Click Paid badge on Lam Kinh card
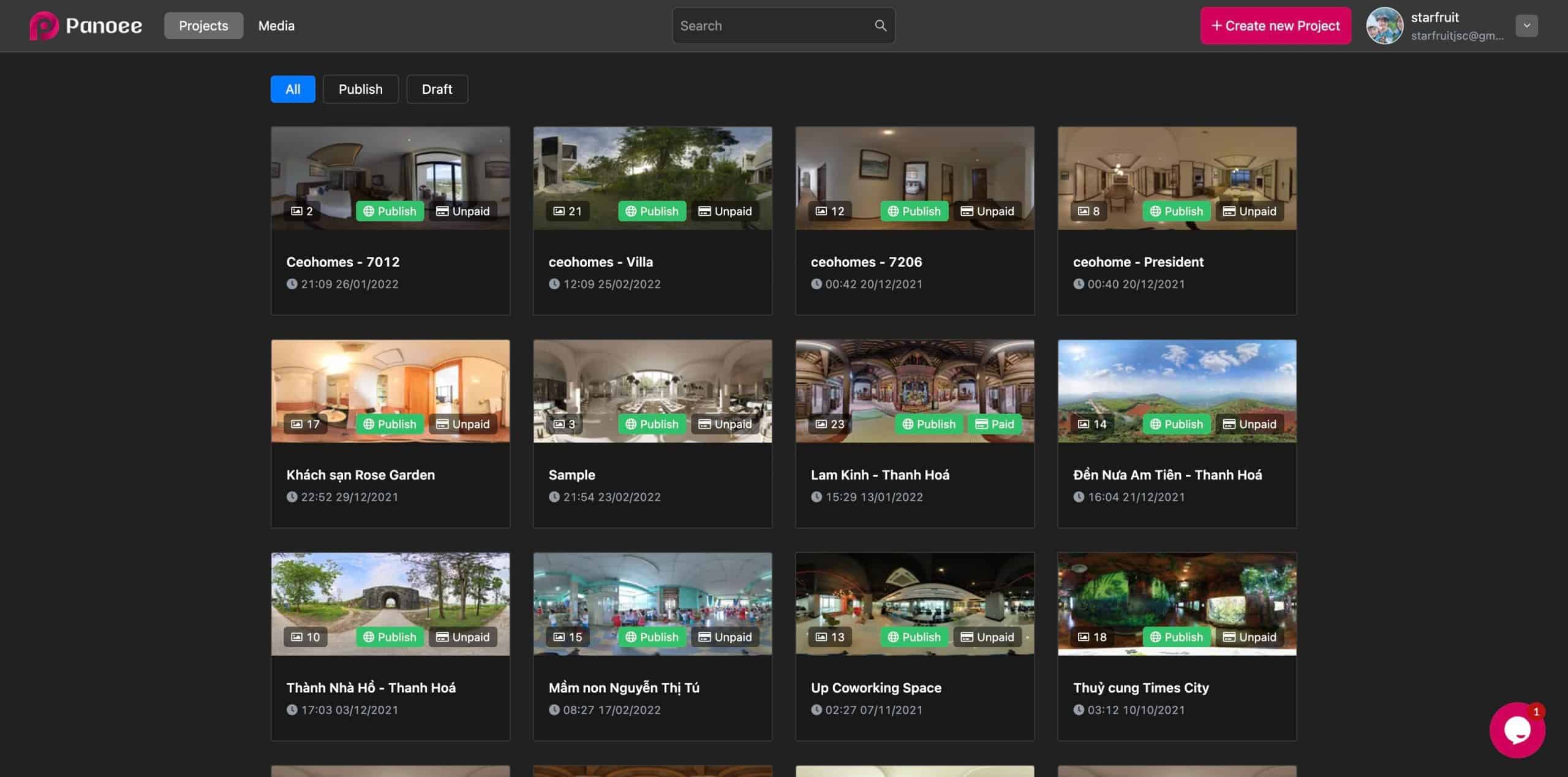 click(995, 424)
